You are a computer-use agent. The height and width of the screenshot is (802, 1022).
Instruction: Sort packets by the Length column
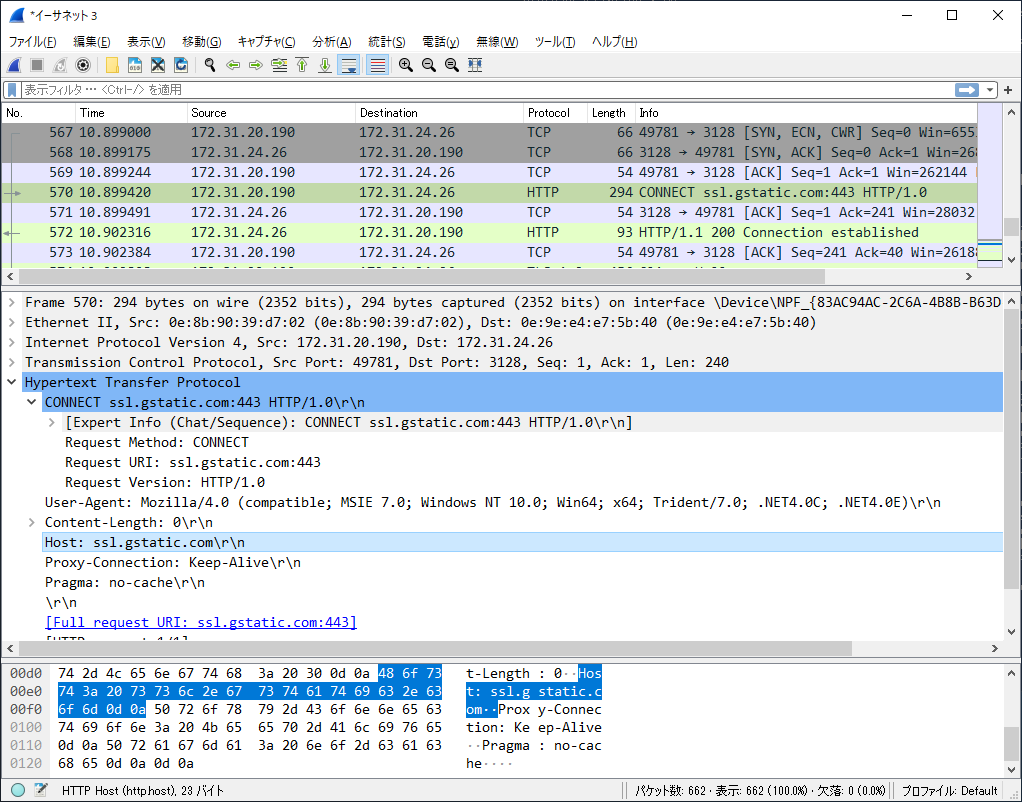pos(611,113)
